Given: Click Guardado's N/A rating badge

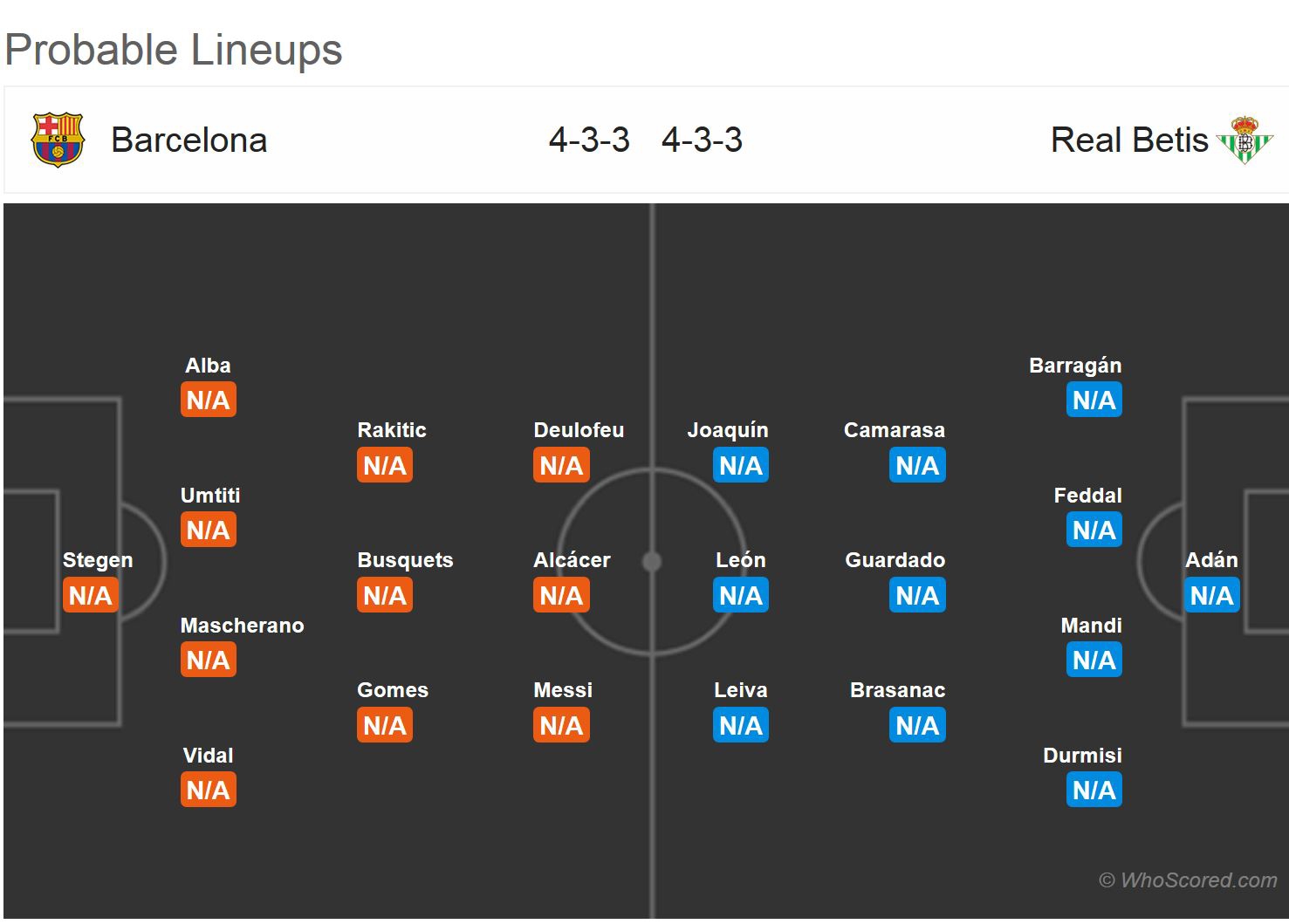Looking at the screenshot, I should point(917,595).
